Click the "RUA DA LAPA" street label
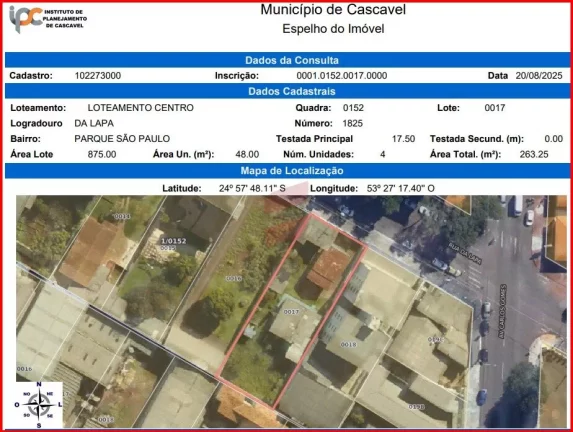Image resolution: width=573 pixels, height=432 pixels. point(465,253)
